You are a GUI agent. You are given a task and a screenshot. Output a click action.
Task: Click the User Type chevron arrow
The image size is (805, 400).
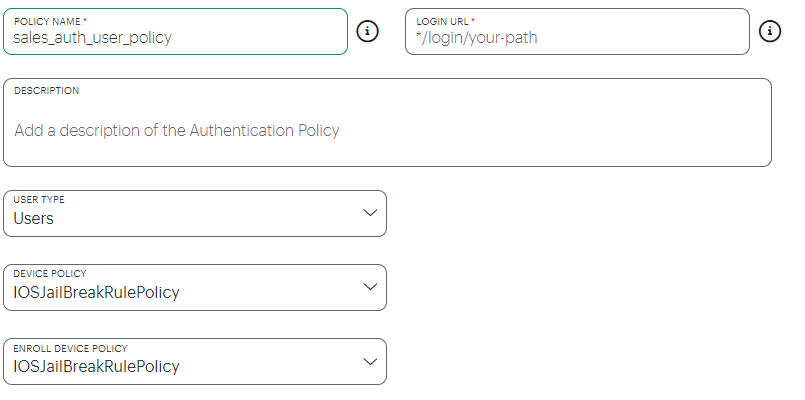point(370,213)
